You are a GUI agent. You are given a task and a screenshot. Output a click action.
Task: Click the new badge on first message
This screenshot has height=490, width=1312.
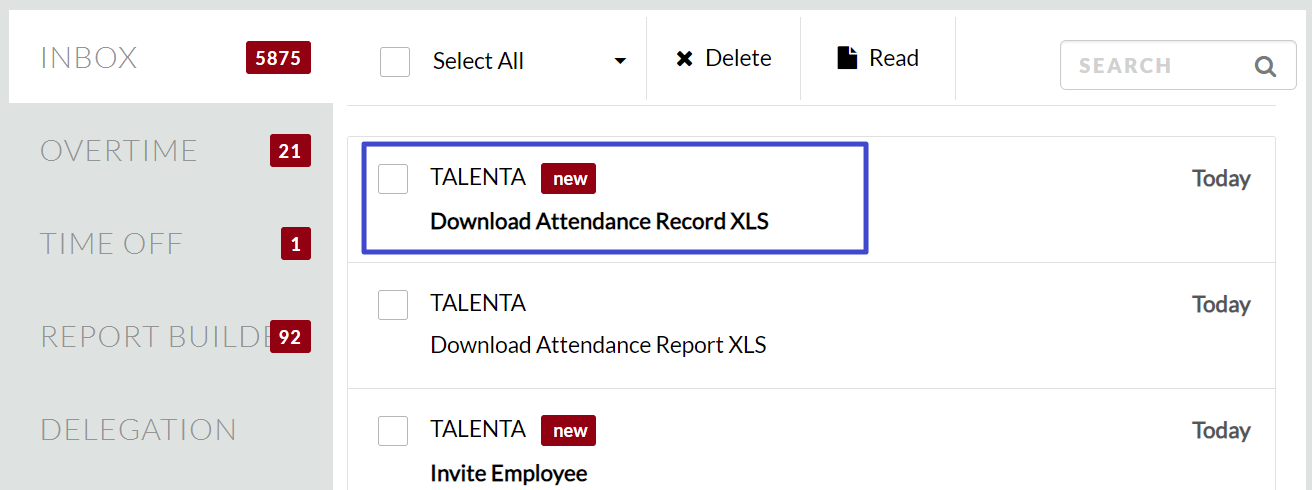(568, 179)
